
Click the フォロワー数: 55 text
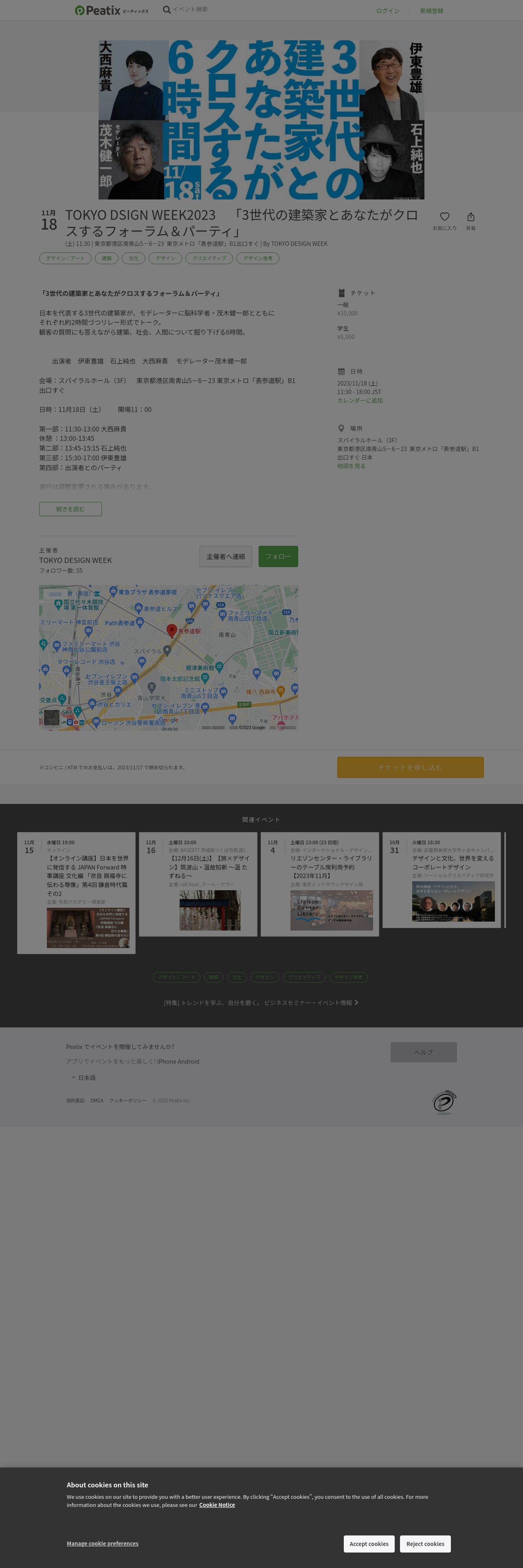[61, 571]
